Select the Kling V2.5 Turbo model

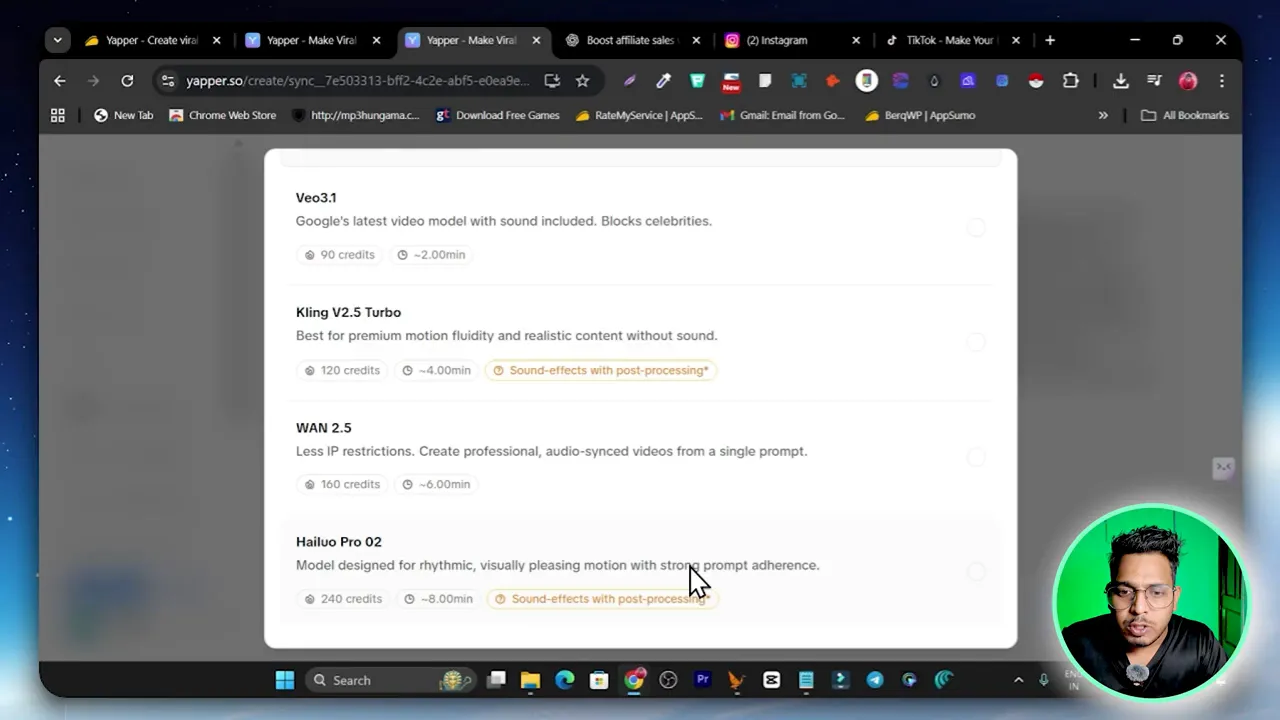[976, 342]
